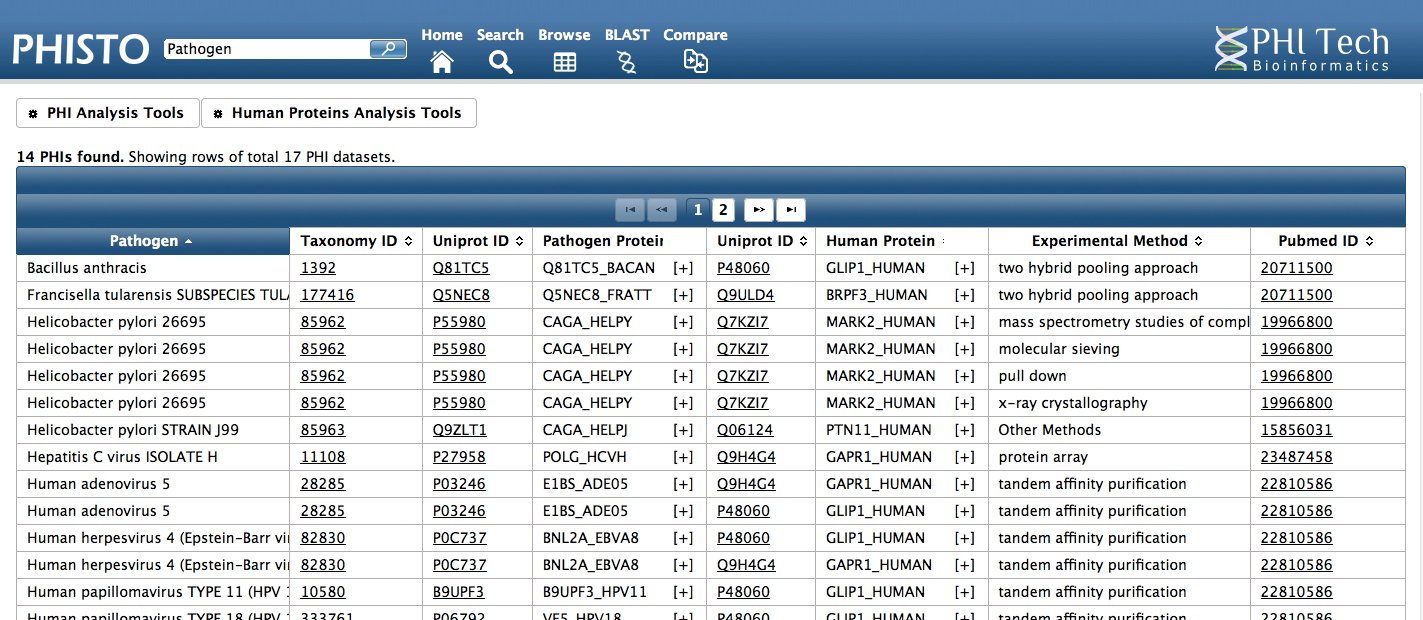The width and height of the screenshot is (1423, 620).
Task: Toggle sorting on Pubmed ID column
Action: pos(1326,240)
